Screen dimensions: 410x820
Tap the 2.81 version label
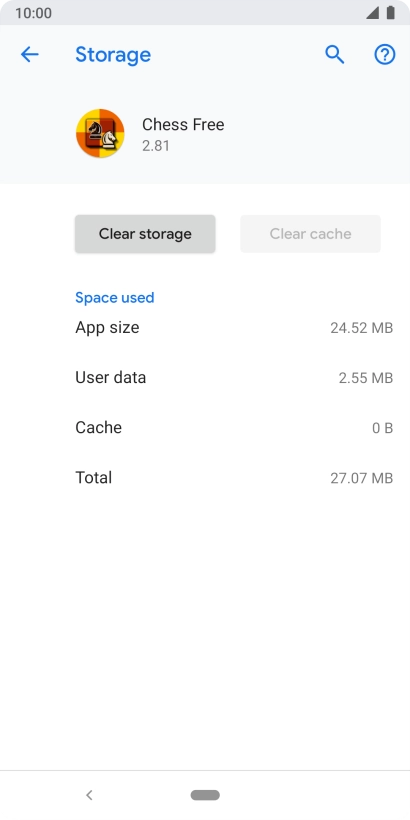tap(156, 146)
